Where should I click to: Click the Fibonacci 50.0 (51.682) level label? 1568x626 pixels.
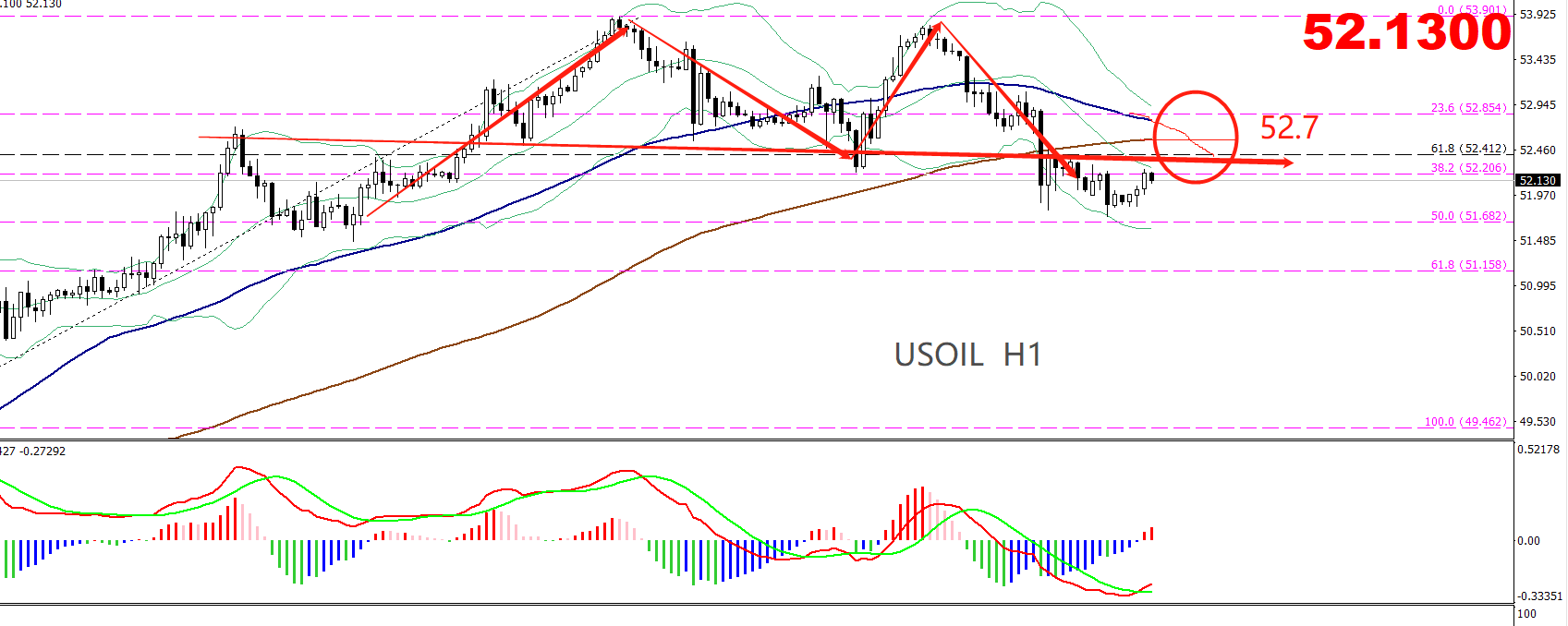point(1468,216)
